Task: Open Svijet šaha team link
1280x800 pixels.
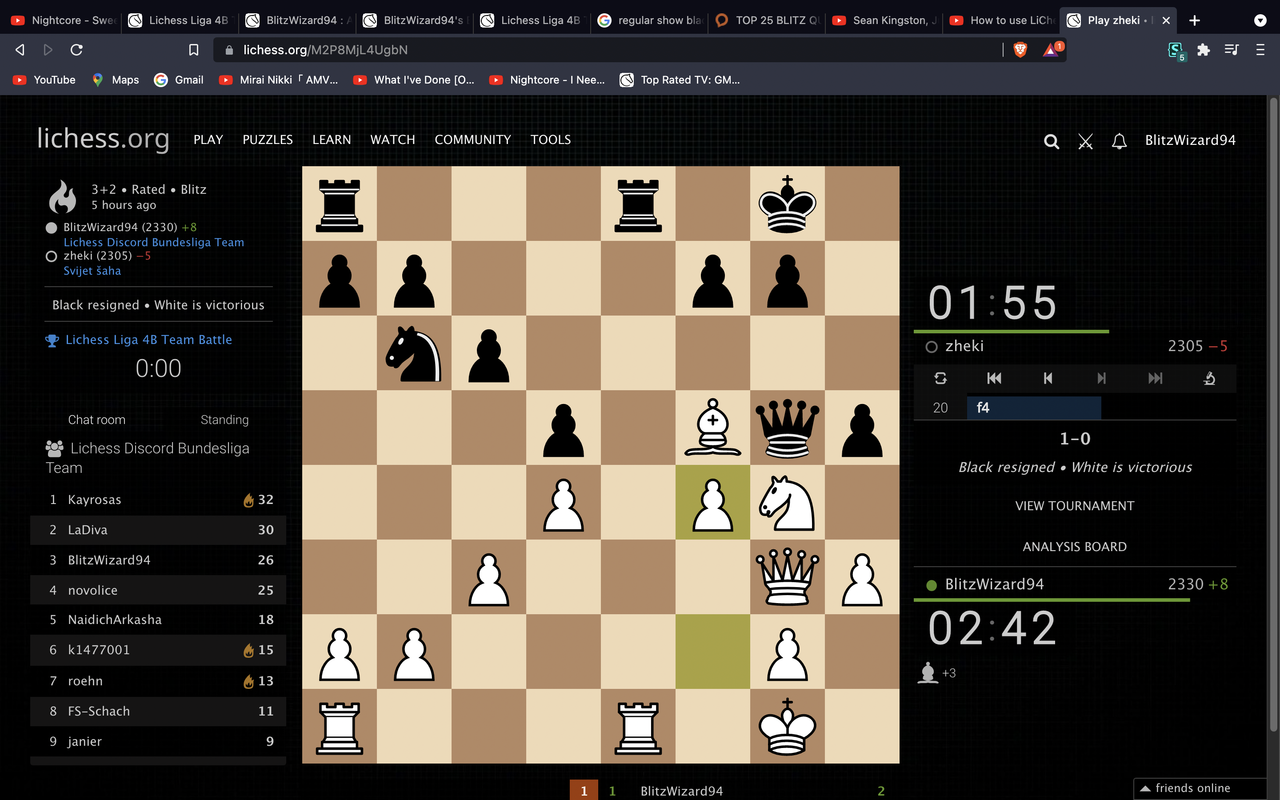Action: [x=92, y=271]
